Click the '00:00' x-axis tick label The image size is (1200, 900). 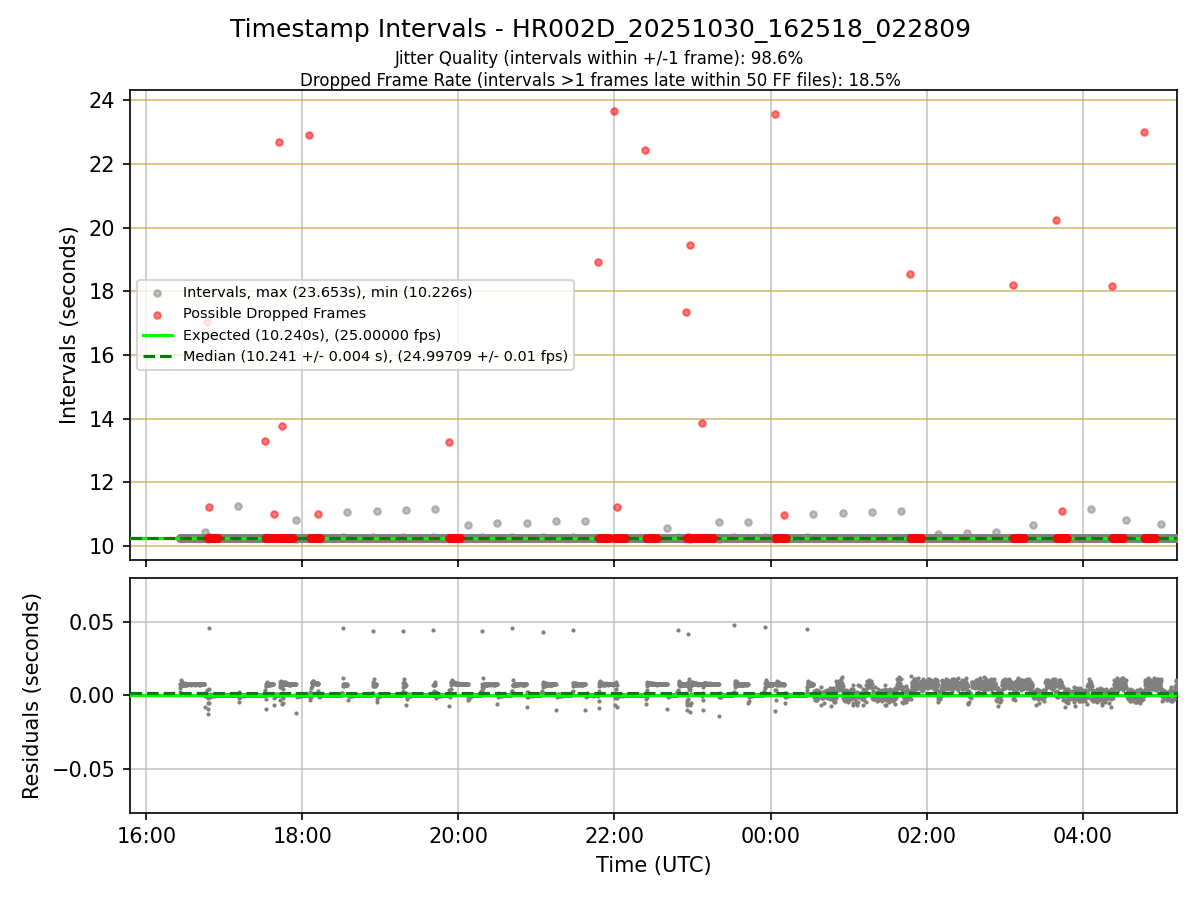770,834
